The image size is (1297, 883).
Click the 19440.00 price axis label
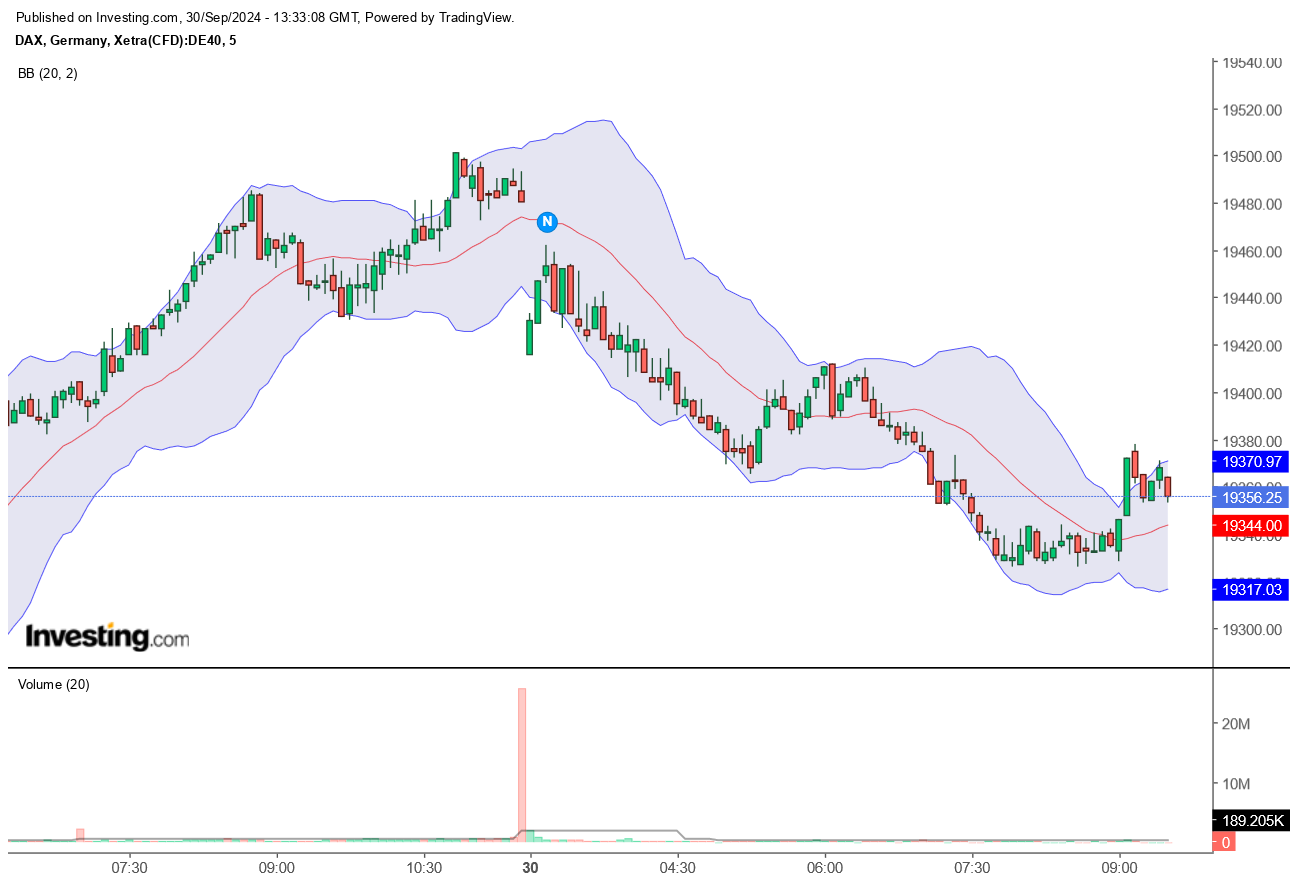point(1252,298)
